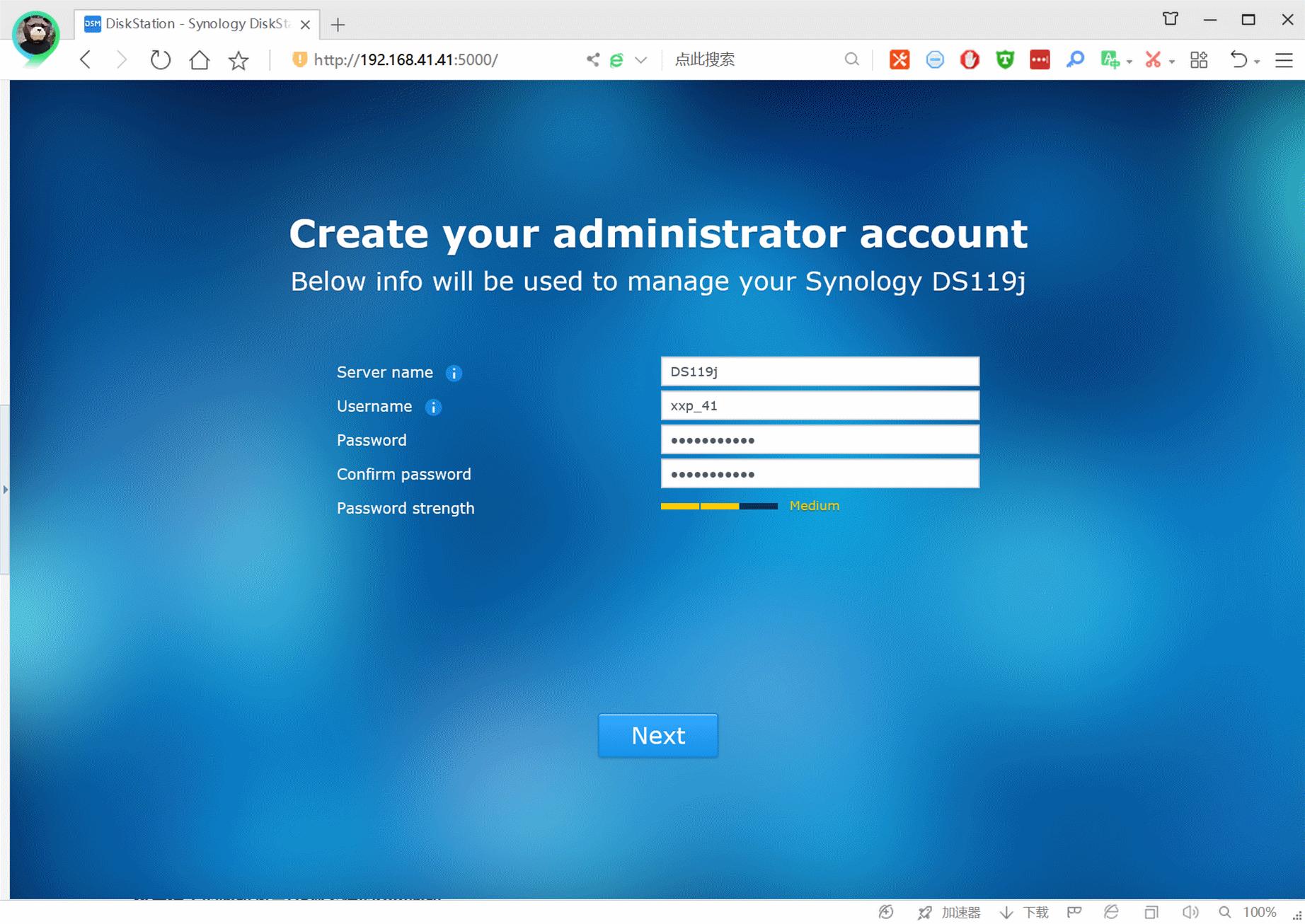Toggle the speaker mute icon
Viewport: 1305px width, 924px height.
click(1190, 913)
